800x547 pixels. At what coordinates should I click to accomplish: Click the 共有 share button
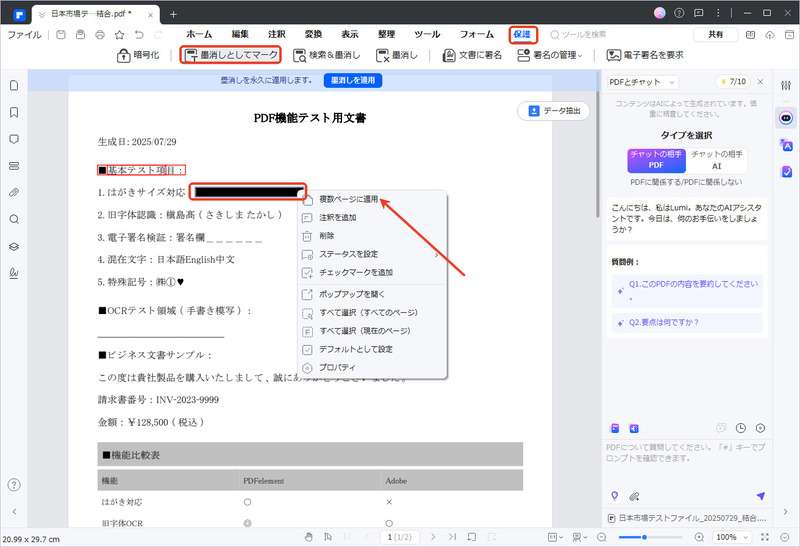click(715, 34)
